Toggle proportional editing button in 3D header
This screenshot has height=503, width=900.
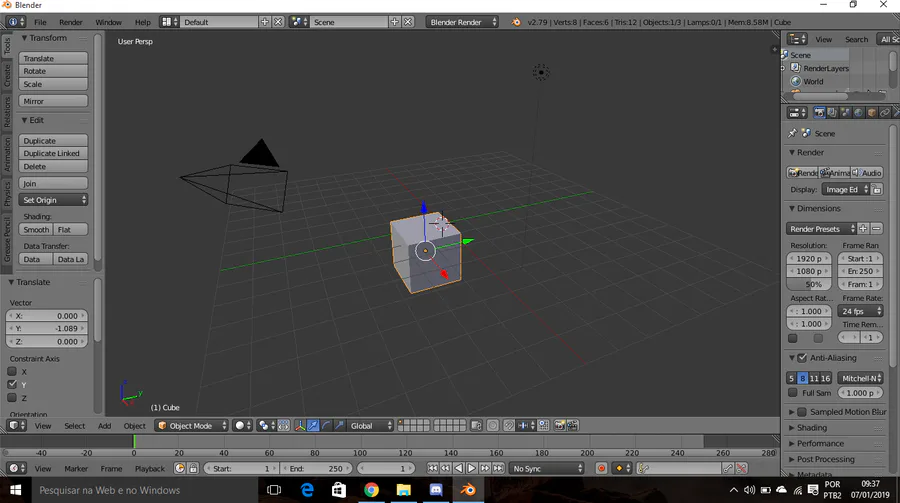click(492, 425)
